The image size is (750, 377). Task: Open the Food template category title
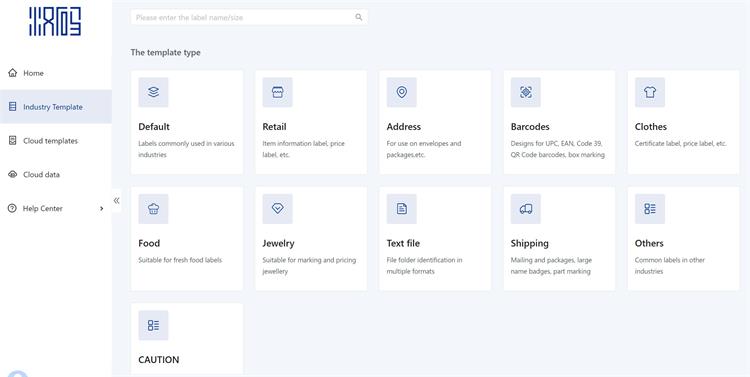pos(149,243)
